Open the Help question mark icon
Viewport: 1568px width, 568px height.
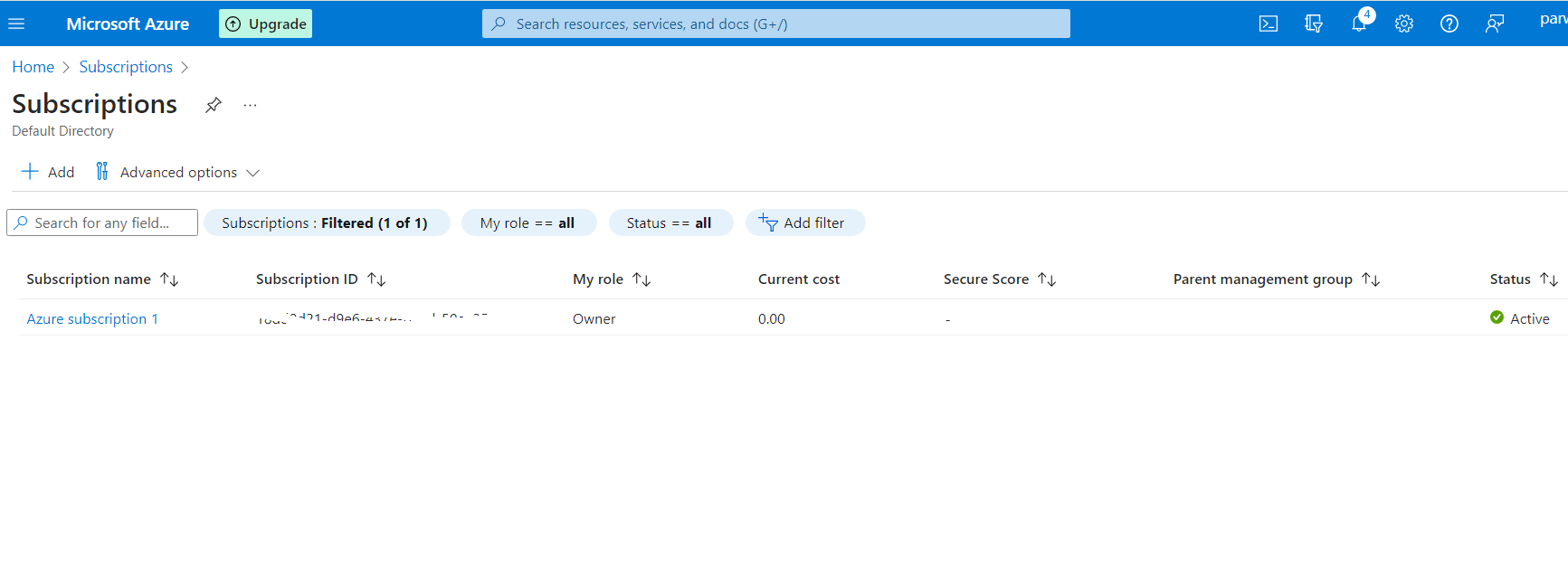[x=1449, y=24]
